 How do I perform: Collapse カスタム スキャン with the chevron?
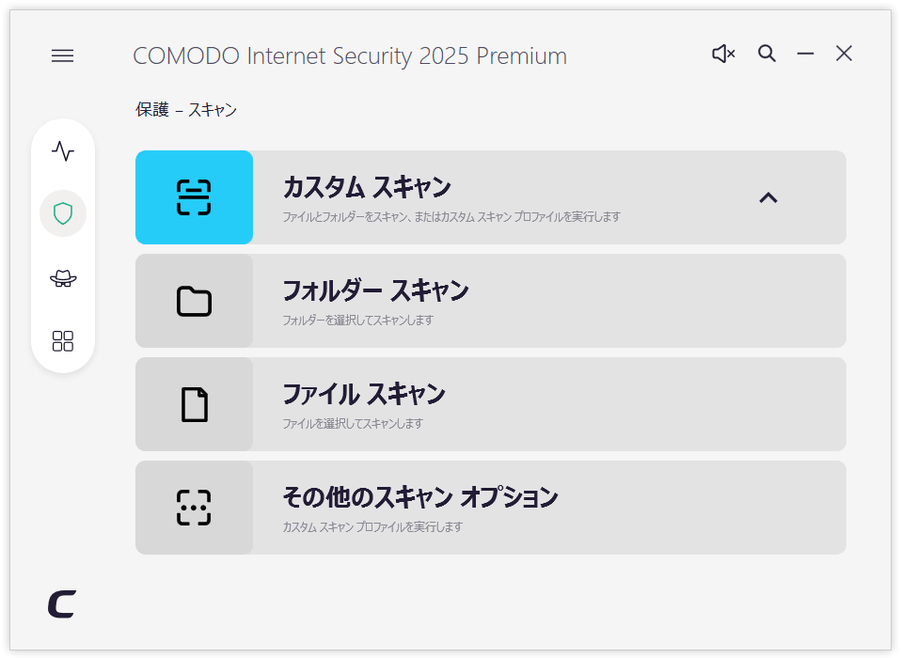768,198
